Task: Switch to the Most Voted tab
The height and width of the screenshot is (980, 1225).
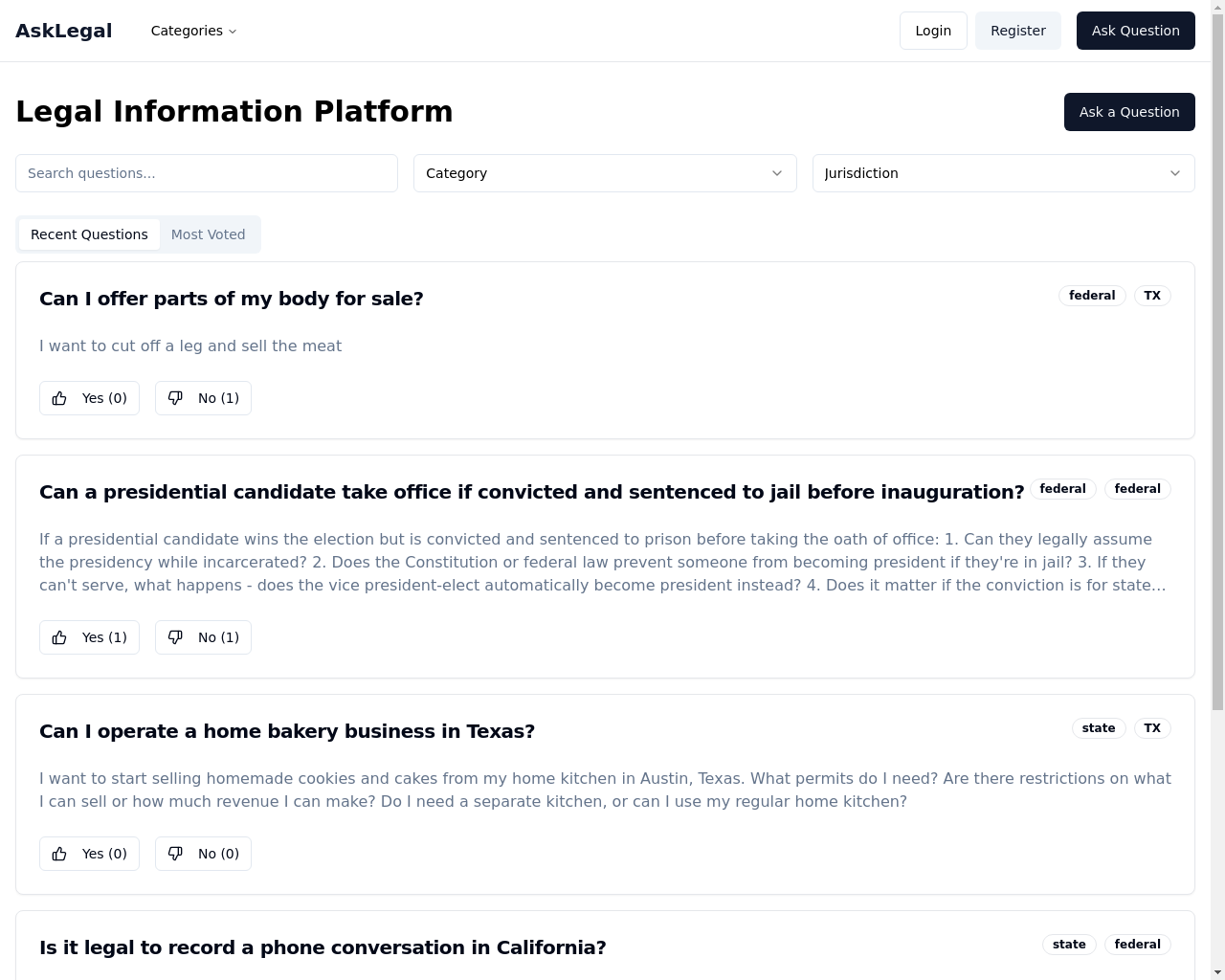Action: pyautogui.click(x=208, y=234)
